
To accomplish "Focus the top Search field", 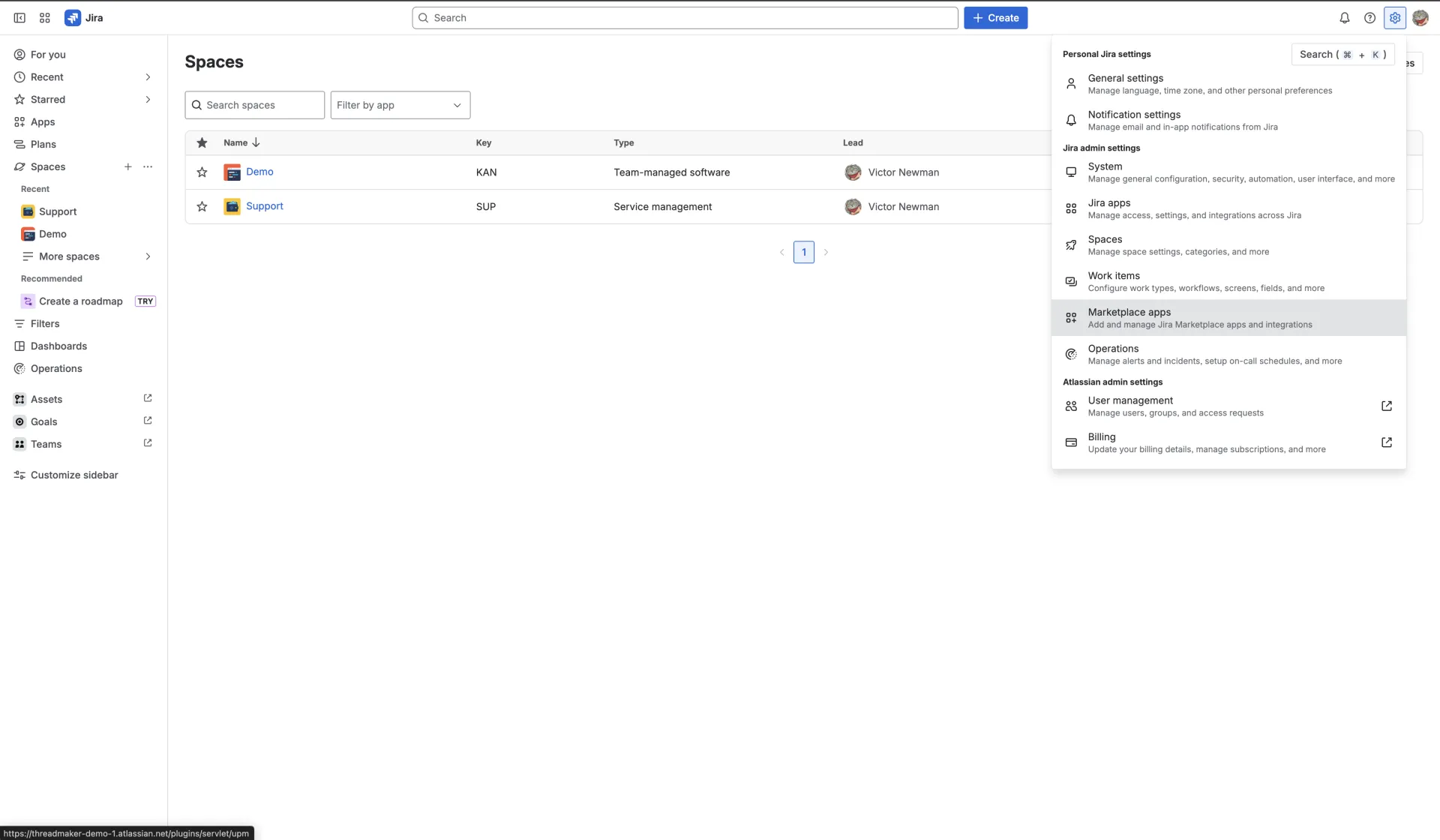I will [685, 18].
